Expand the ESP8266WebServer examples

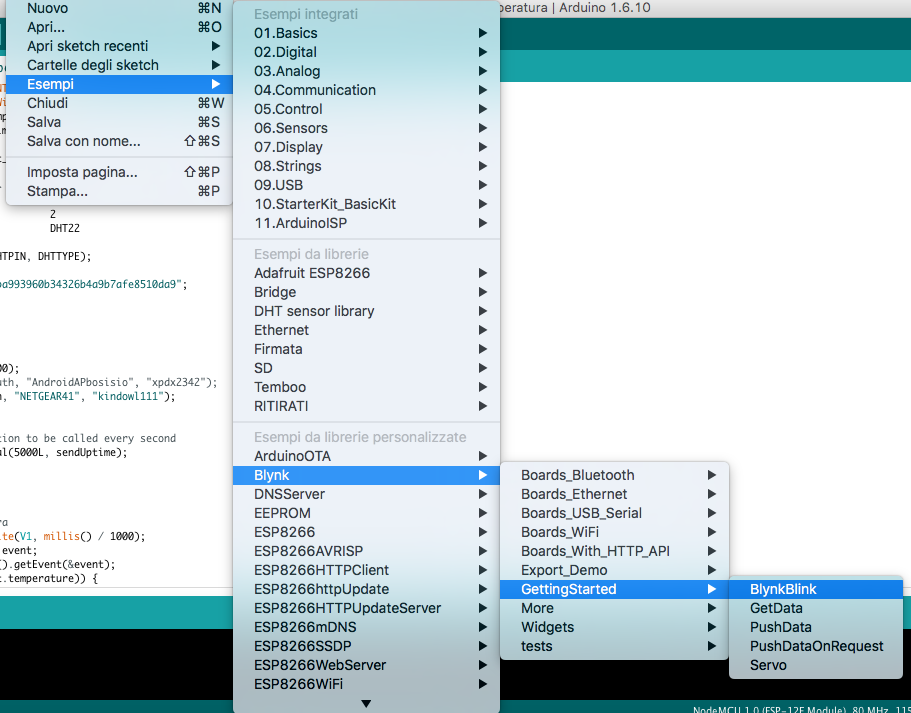(x=319, y=665)
